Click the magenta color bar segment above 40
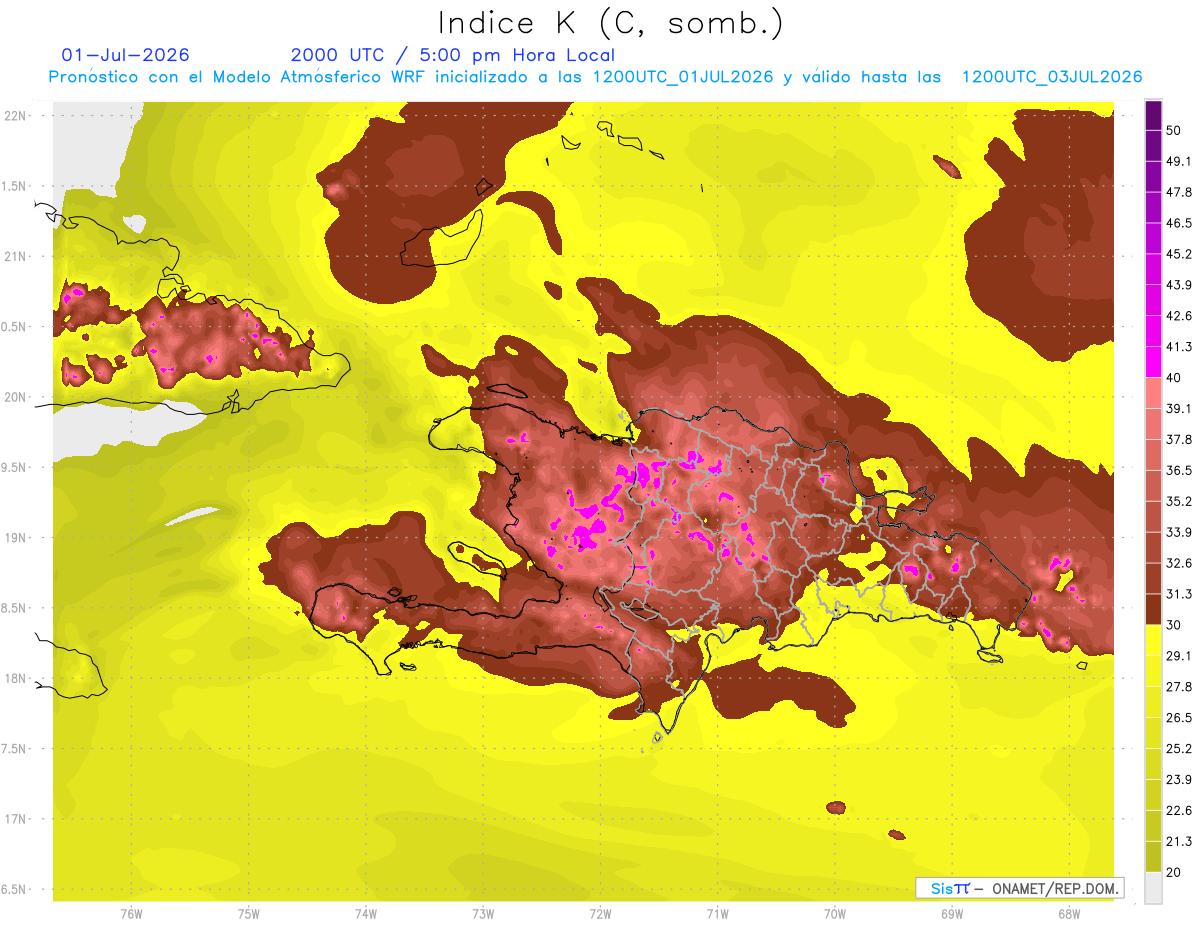1200x927 pixels. click(x=1153, y=361)
